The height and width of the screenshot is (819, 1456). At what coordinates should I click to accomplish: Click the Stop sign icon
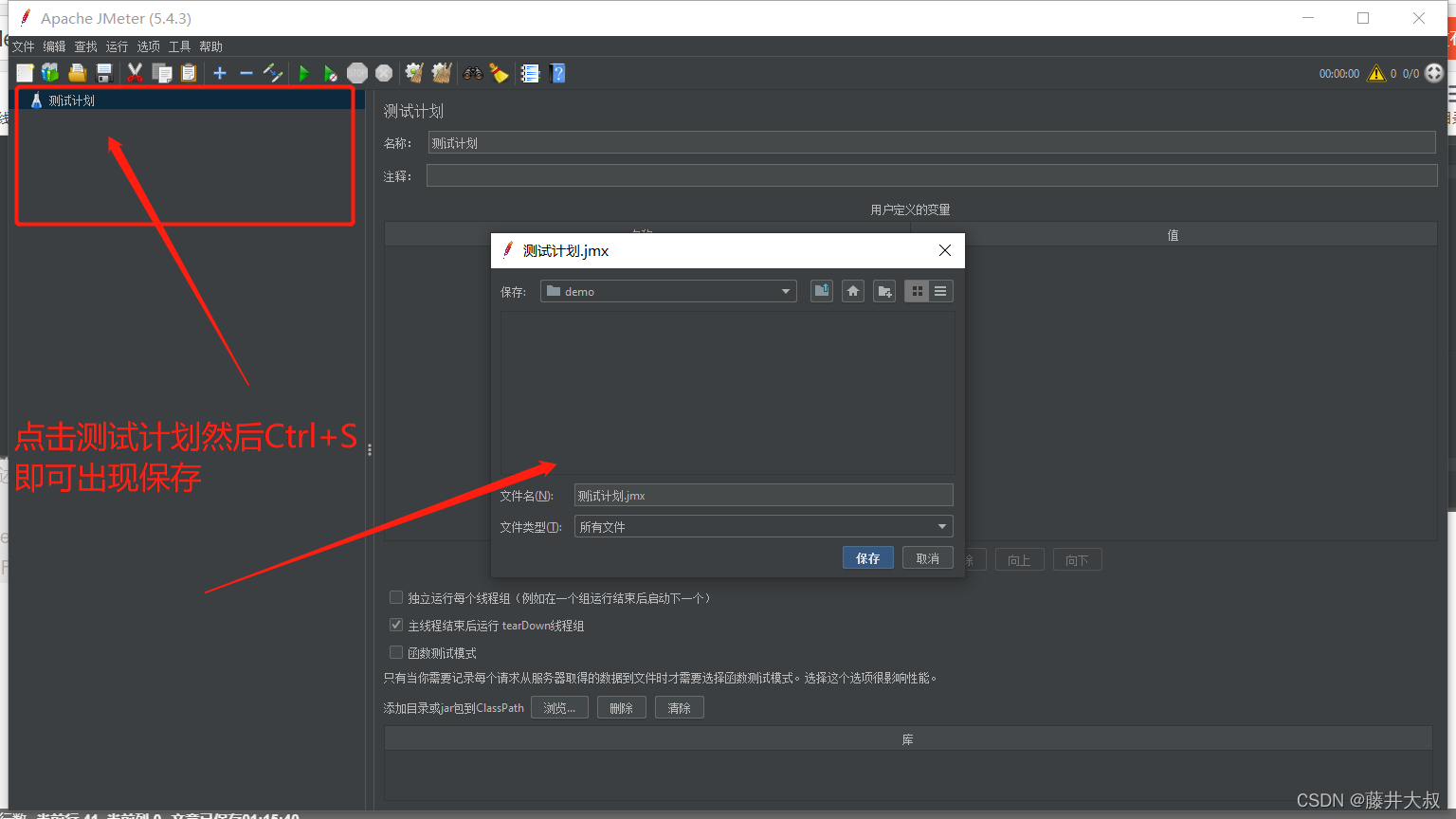coord(357,73)
